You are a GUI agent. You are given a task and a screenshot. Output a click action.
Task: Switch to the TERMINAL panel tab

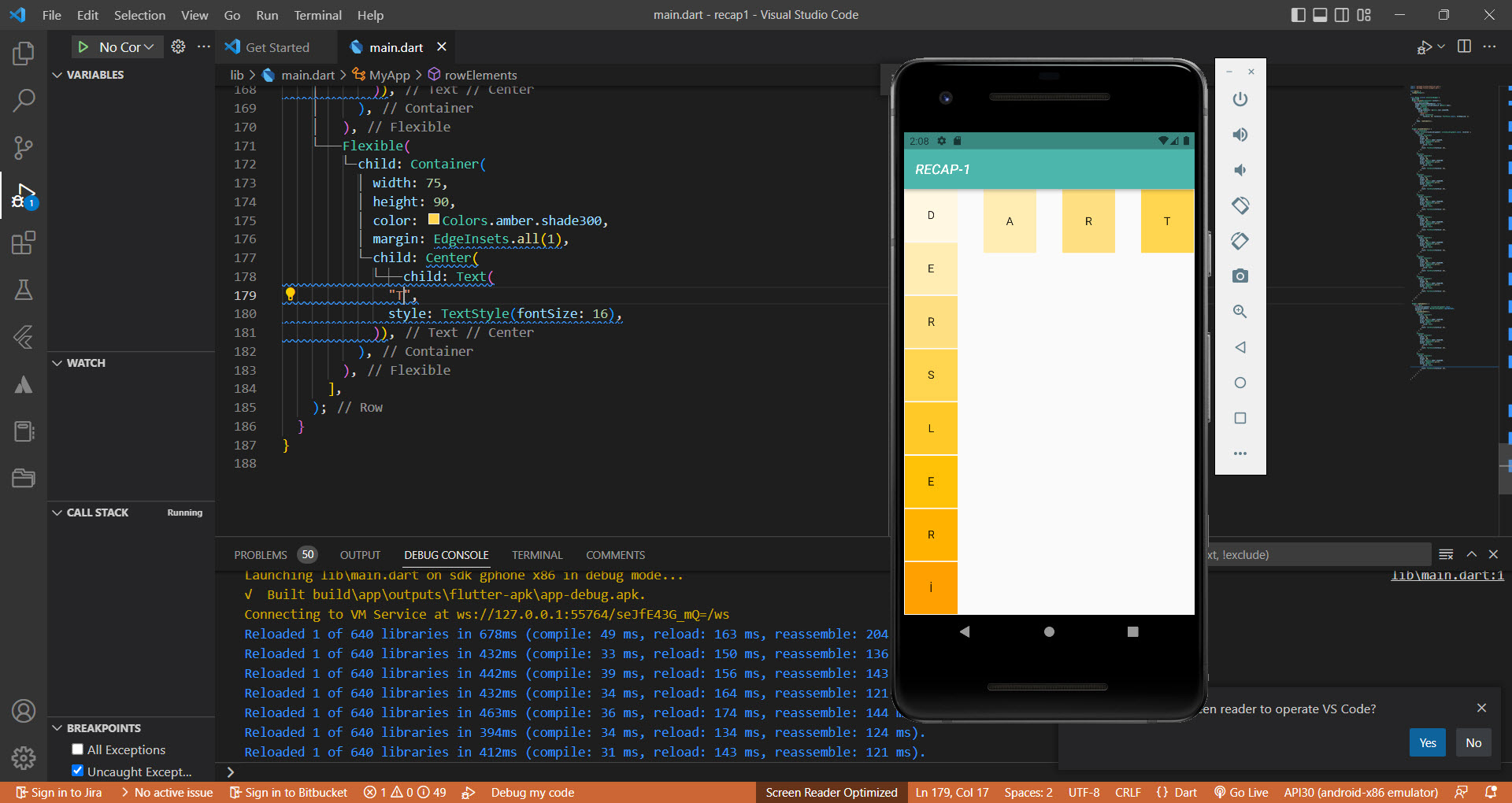[537, 555]
